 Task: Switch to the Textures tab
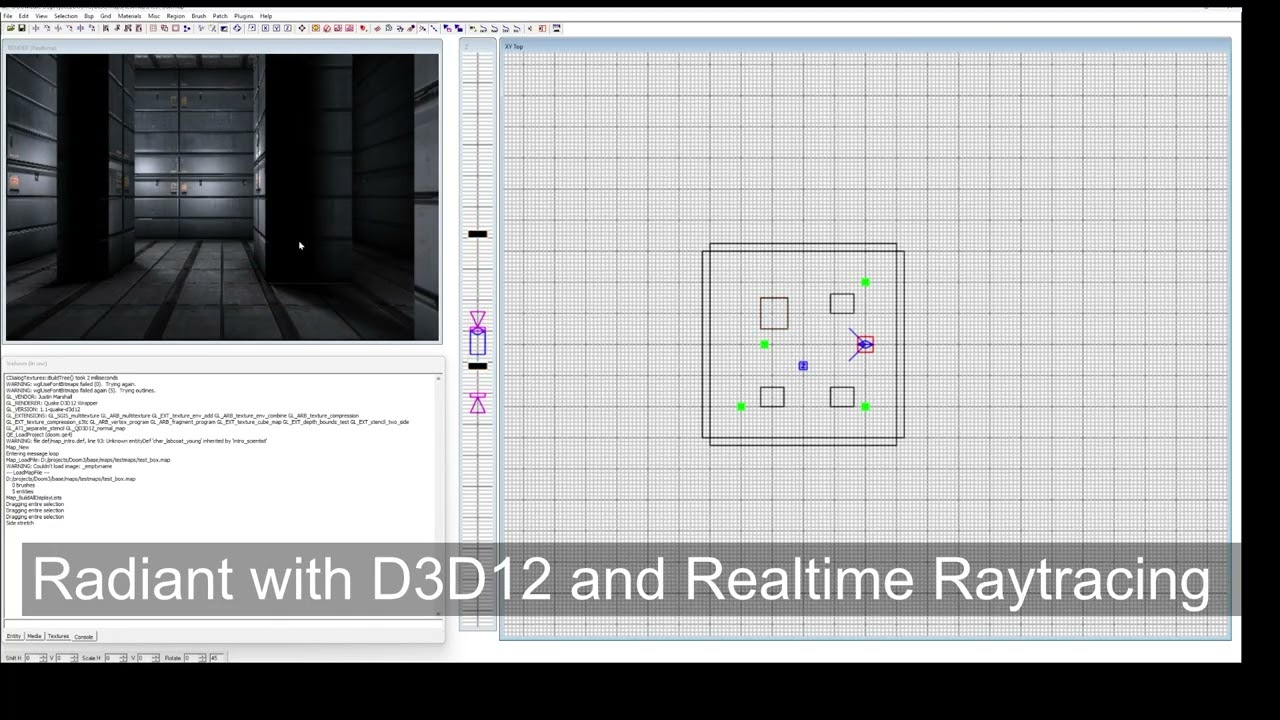coord(58,636)
